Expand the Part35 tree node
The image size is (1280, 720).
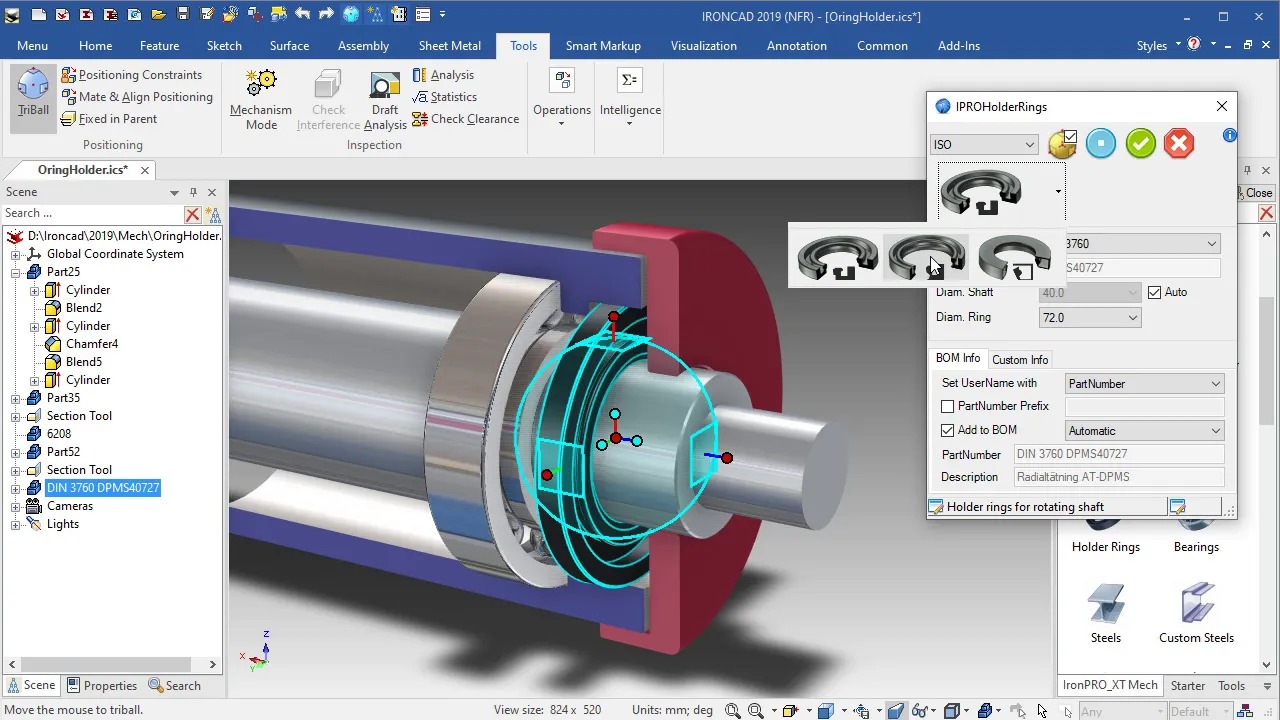pyautogui.click(x=16, y=398)
